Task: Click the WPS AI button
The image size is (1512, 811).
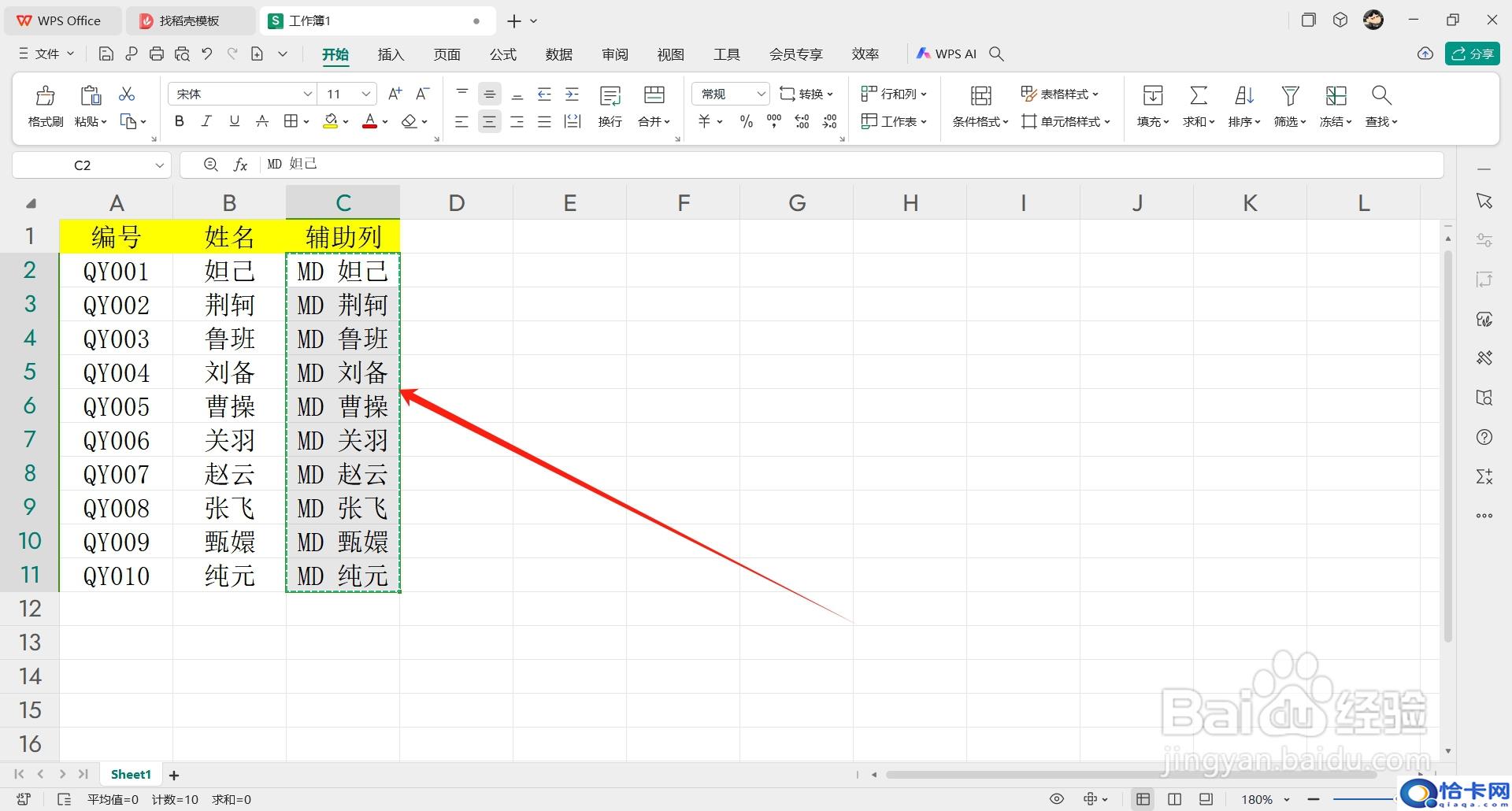Action: coord(947,54)
